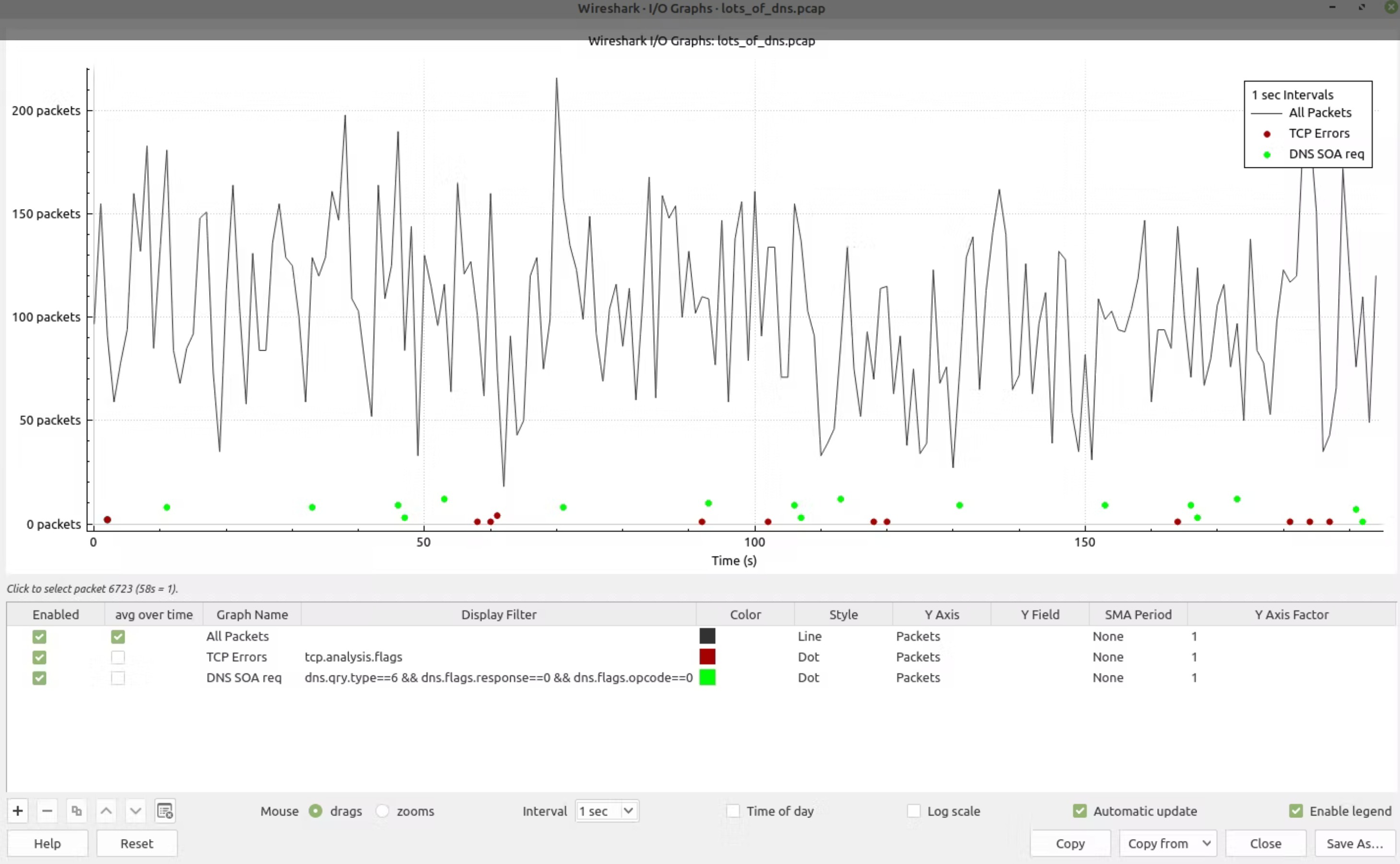Click the Save As... button
The image size is (1400, 864).
[x=1354, y=843]
